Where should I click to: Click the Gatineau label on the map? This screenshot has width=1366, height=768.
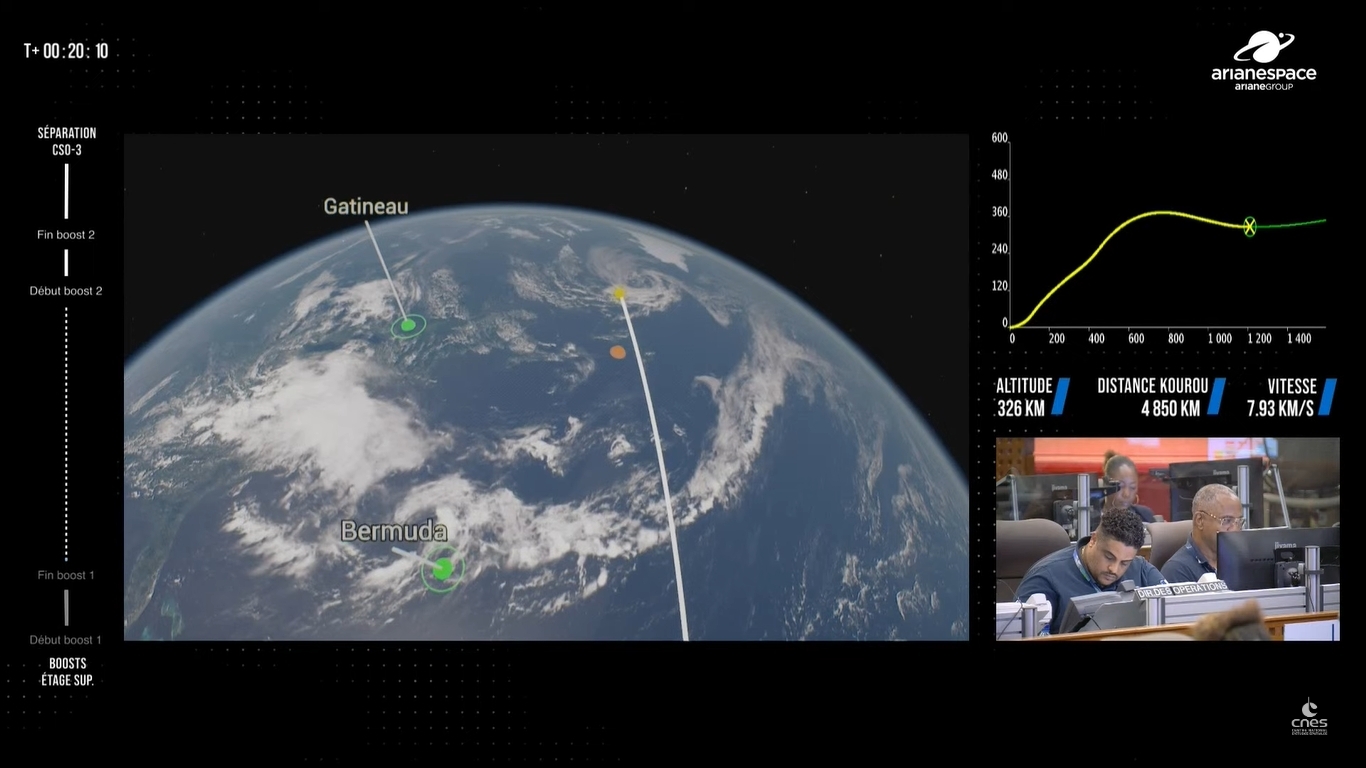pyautogui.click(x=366, y=207)
